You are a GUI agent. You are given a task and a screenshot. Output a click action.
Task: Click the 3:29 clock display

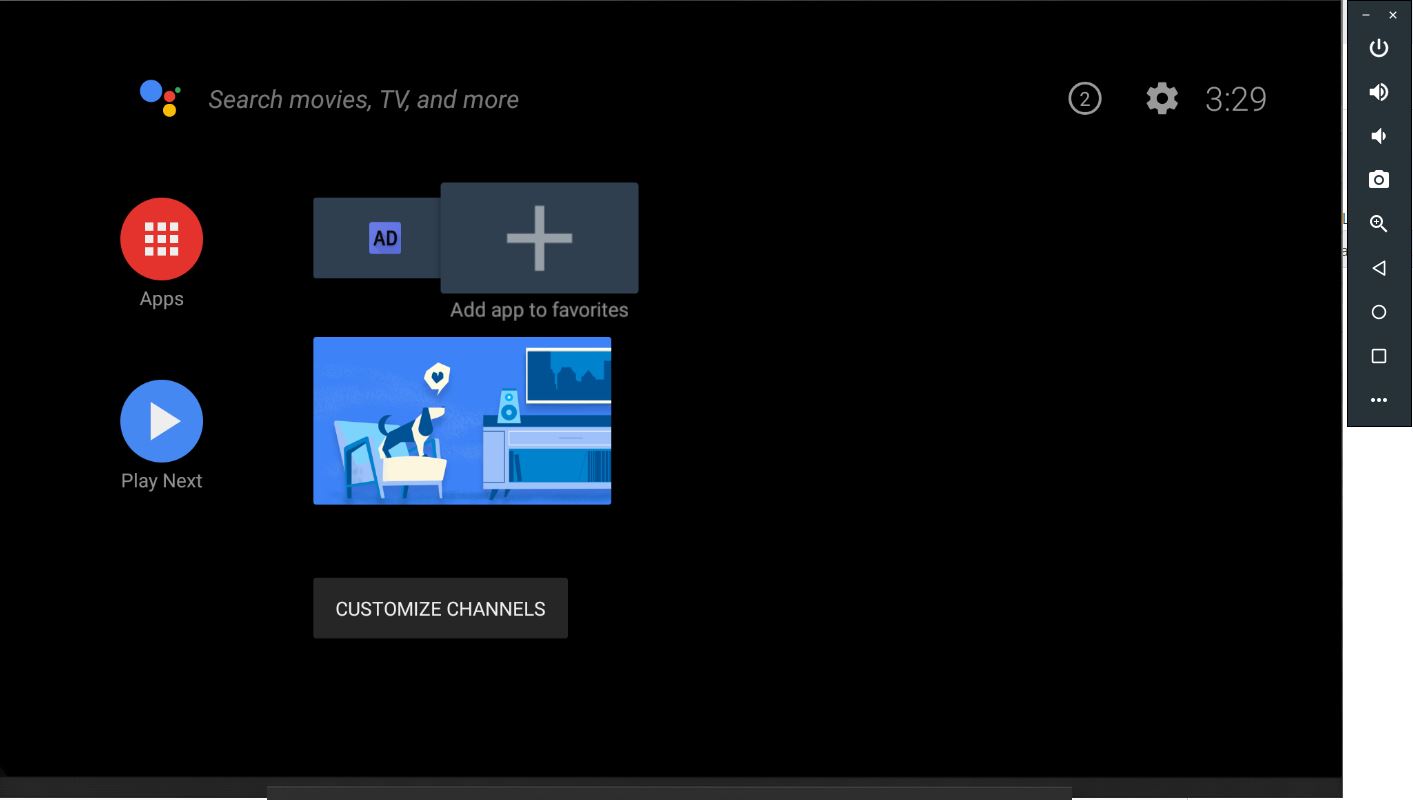[1235, 98]
